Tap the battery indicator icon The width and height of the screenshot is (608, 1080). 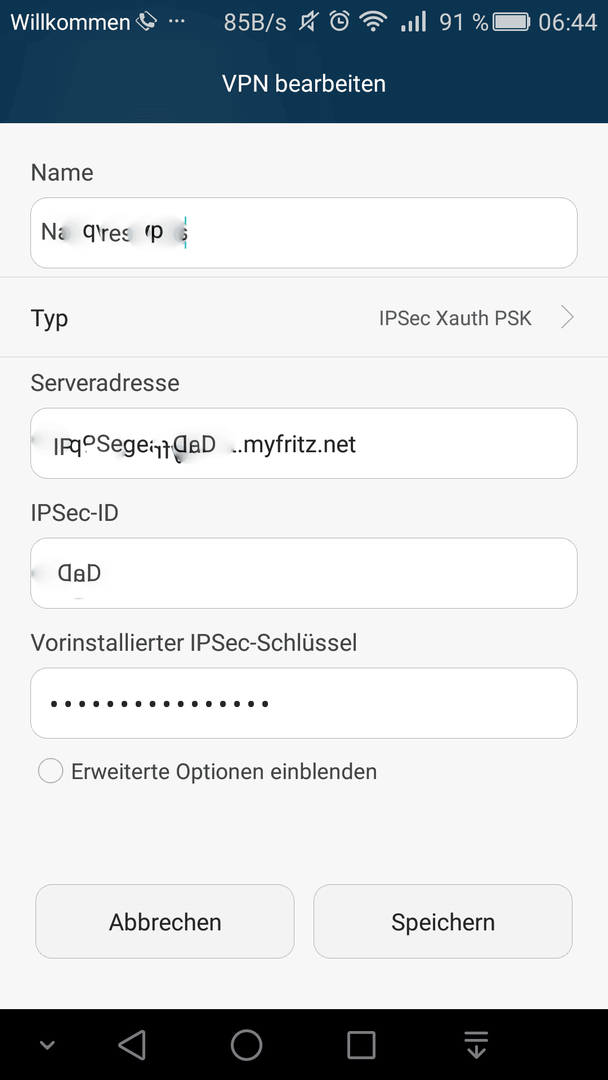tap(511, 22)
